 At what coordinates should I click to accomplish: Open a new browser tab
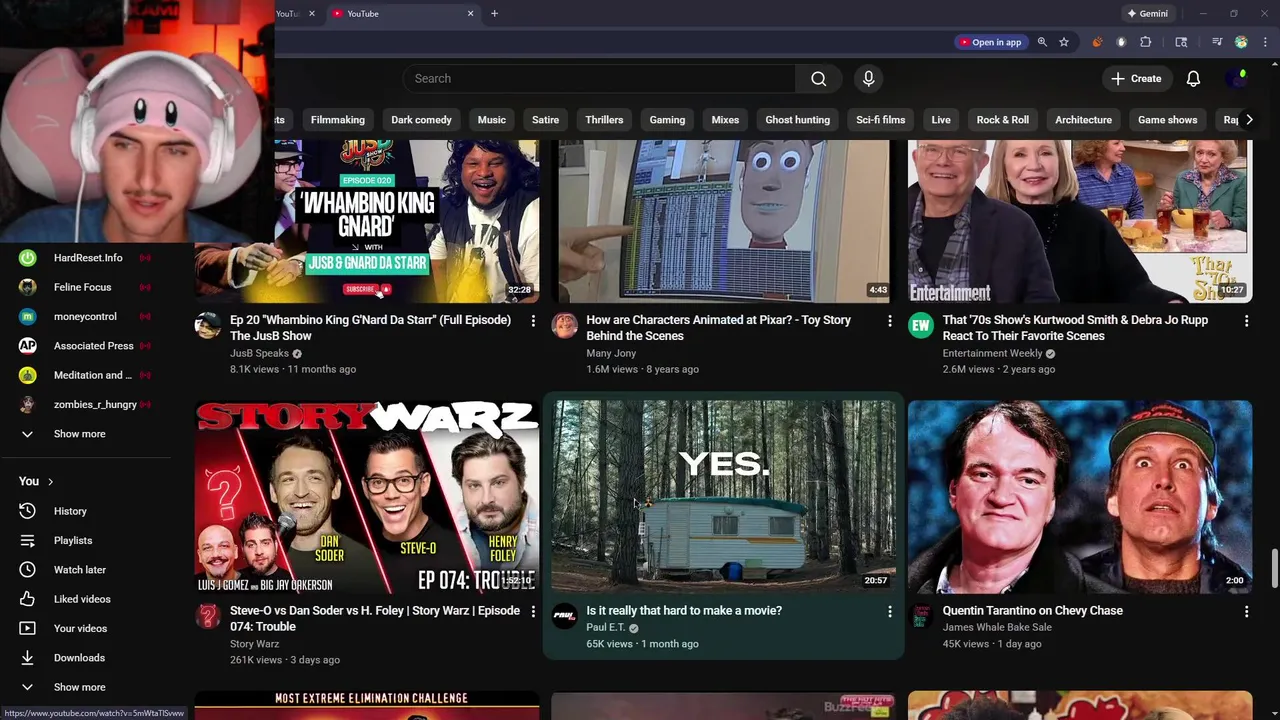point(494,14)
